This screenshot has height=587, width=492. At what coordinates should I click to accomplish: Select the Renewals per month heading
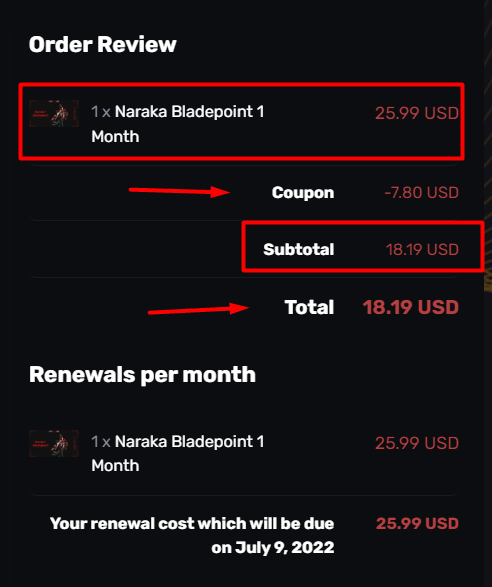(142, 375)
